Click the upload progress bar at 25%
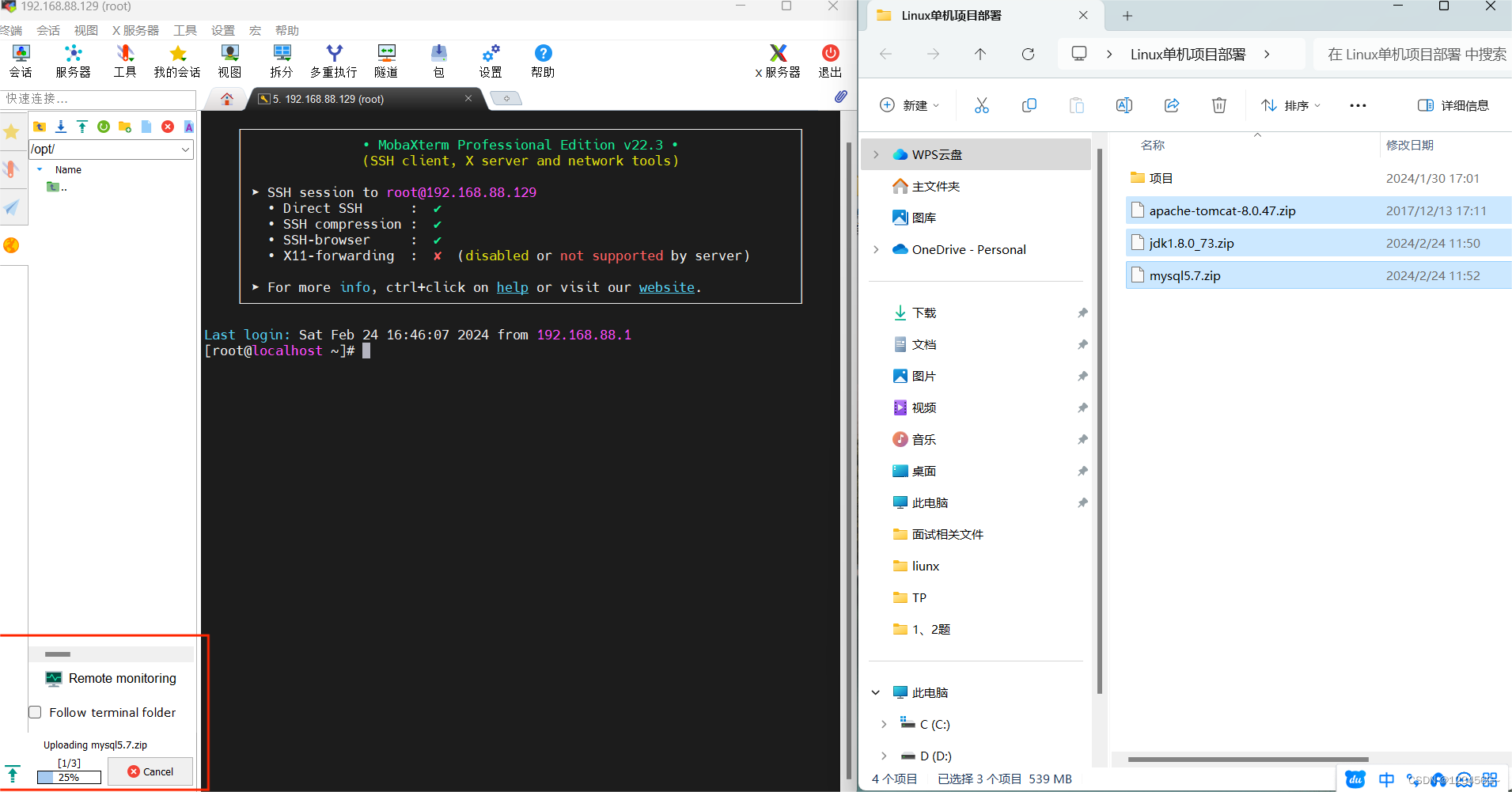 click(x=69, y=777)
